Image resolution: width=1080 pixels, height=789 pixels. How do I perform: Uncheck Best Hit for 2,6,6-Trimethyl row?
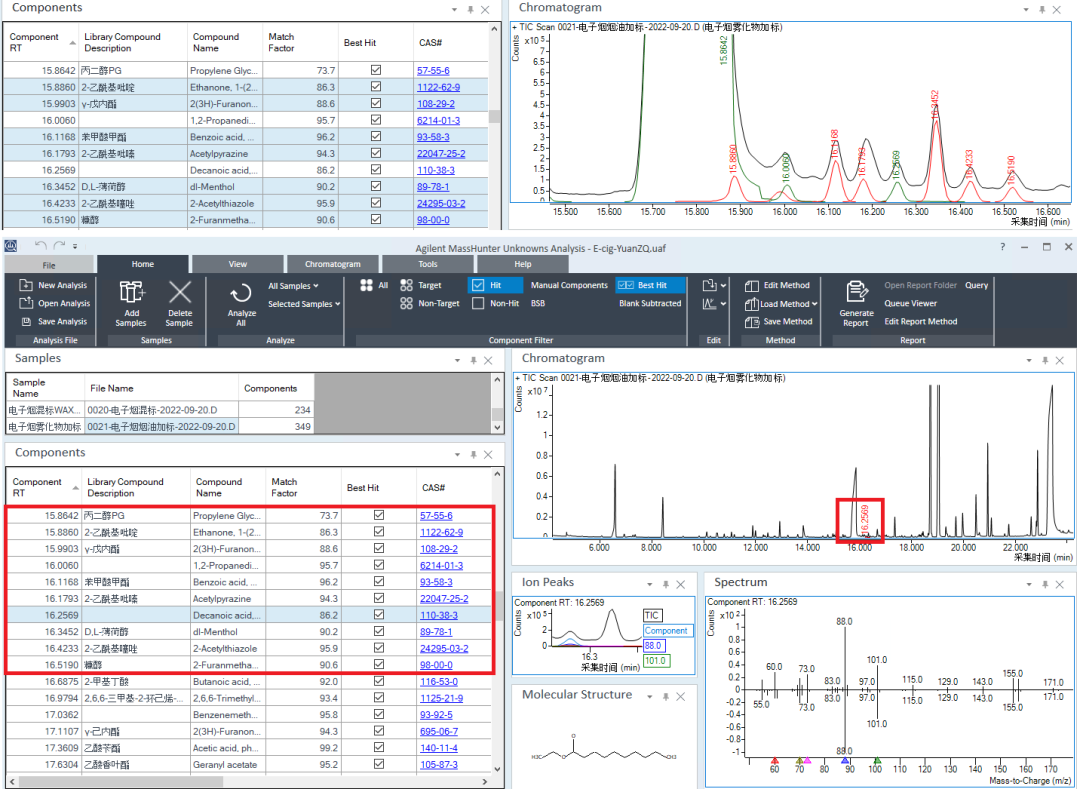pyautogui.click(x=379, y=697)
